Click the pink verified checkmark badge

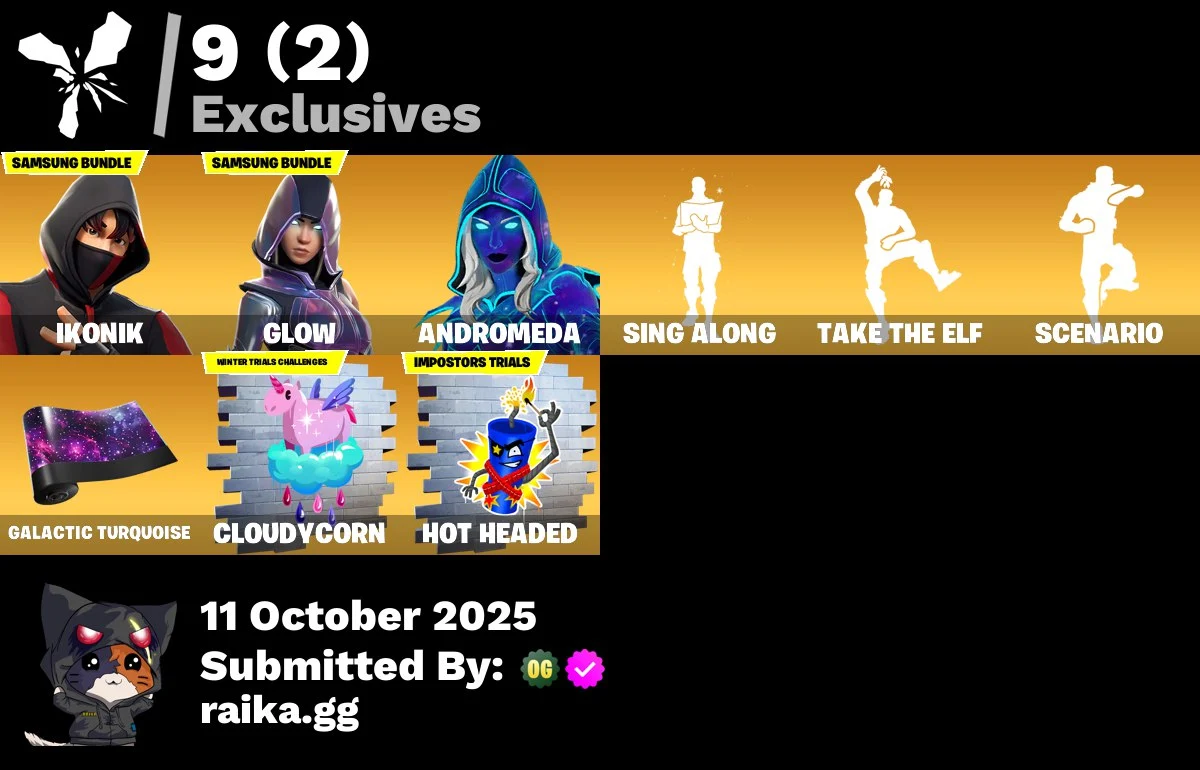(x=585, y=669)
